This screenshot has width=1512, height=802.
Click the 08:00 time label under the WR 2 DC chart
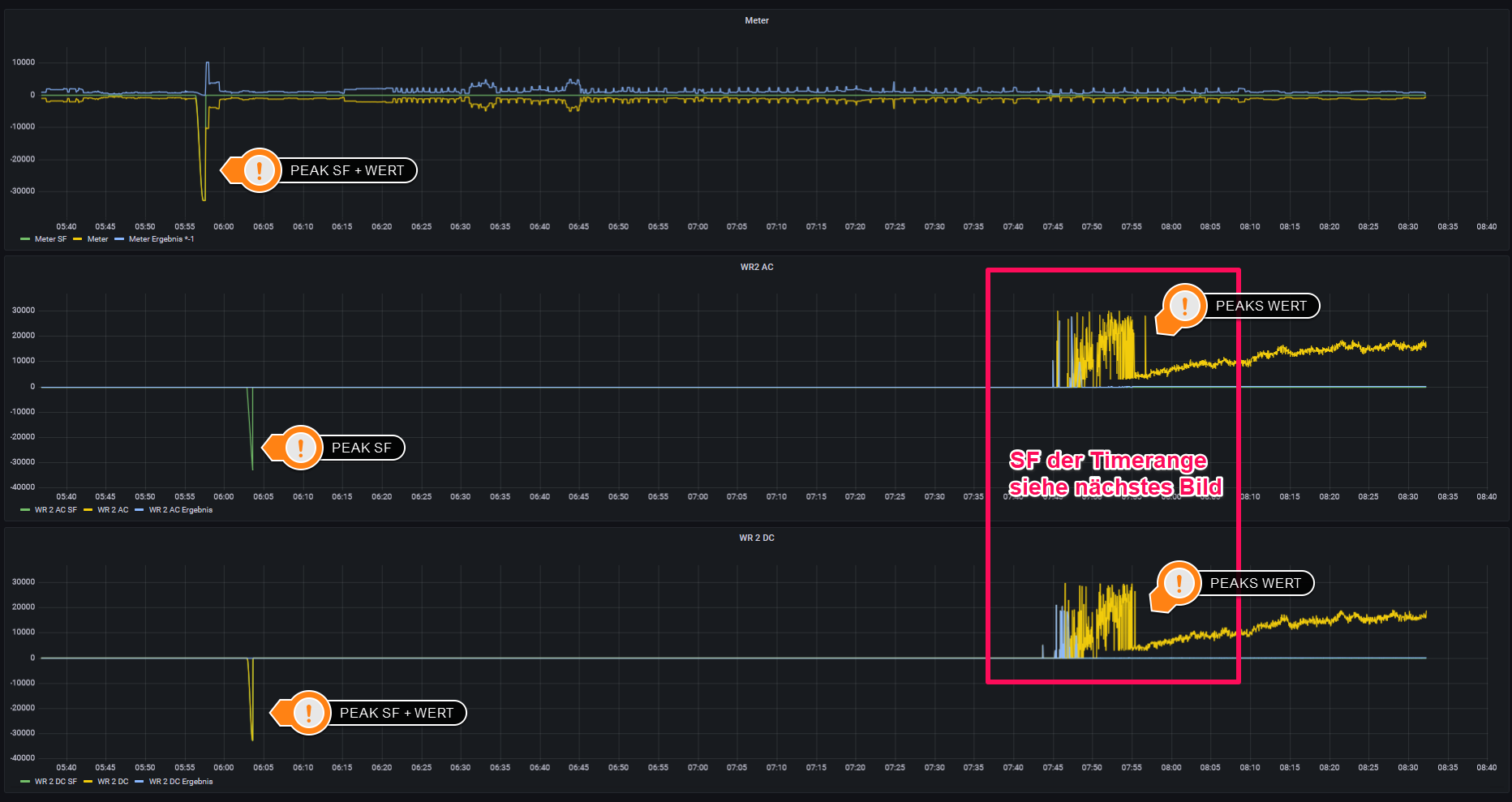click(1171, 768)
